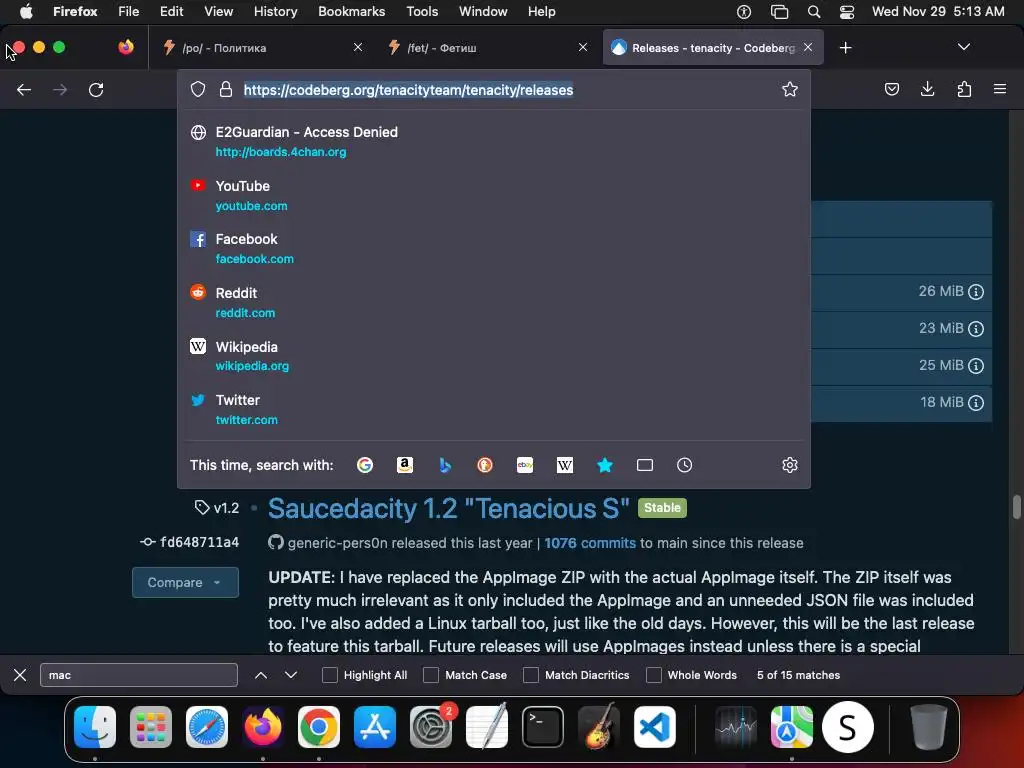
Task: Go back with the back arrow
Action: tap(24, 89)
